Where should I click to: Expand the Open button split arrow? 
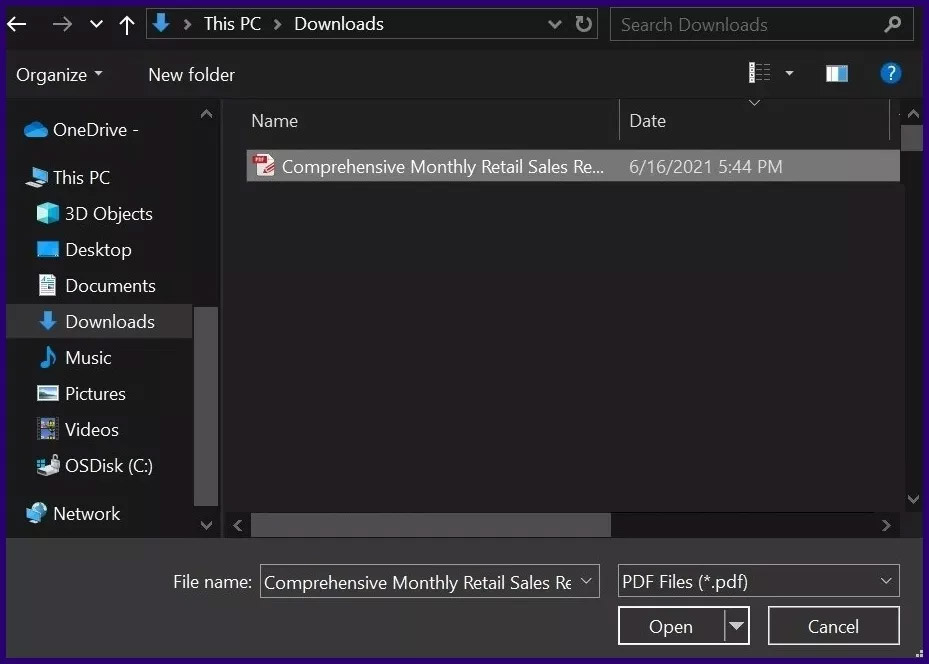[x=737, y=627]
